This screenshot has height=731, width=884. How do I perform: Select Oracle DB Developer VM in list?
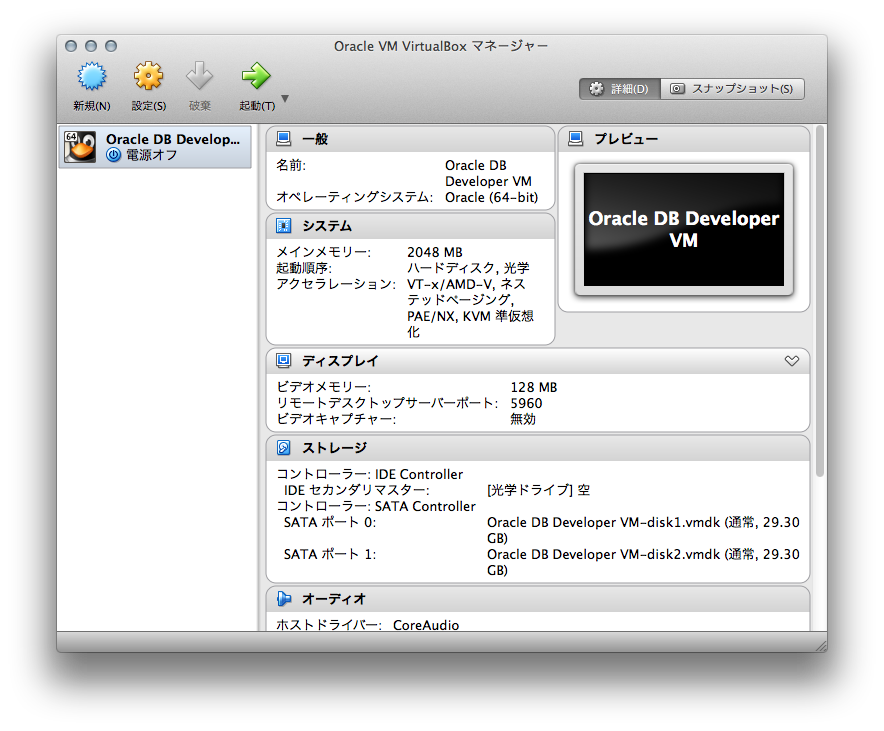pos(155,147)
